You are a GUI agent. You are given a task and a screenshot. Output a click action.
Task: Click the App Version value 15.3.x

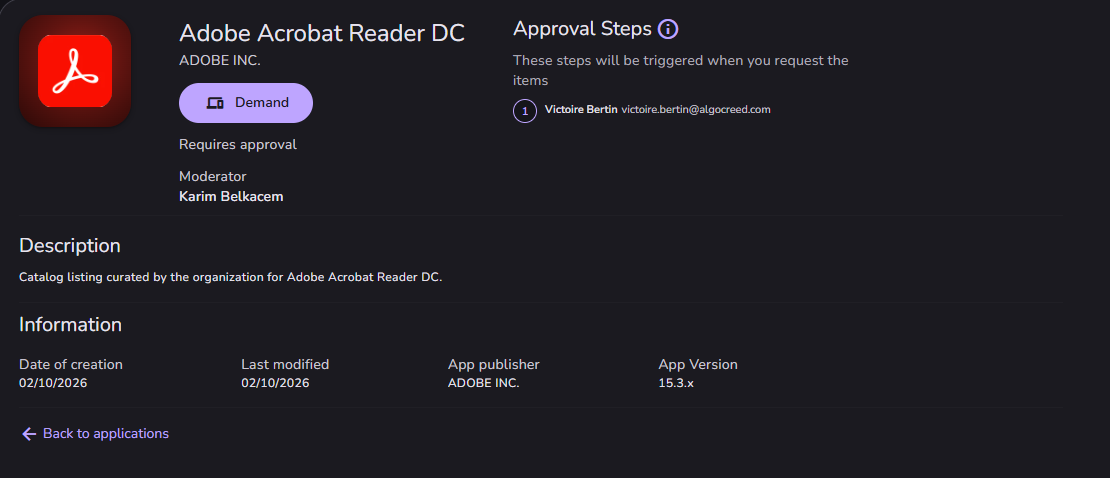676,383
